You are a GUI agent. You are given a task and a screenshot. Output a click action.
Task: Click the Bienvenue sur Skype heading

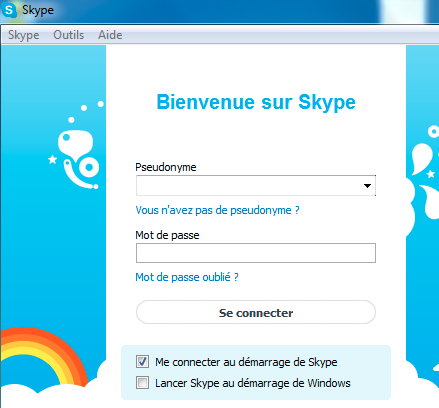pyautogui.click(x=256, y=102)
